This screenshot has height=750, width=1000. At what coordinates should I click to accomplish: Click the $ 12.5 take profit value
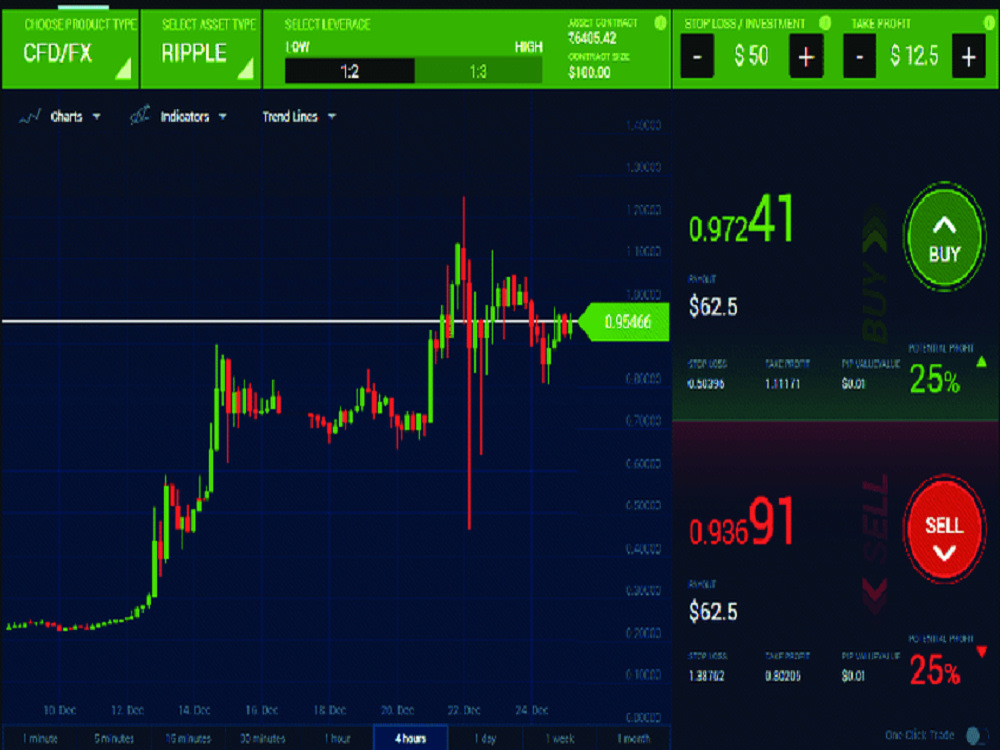tap(914, 57)
